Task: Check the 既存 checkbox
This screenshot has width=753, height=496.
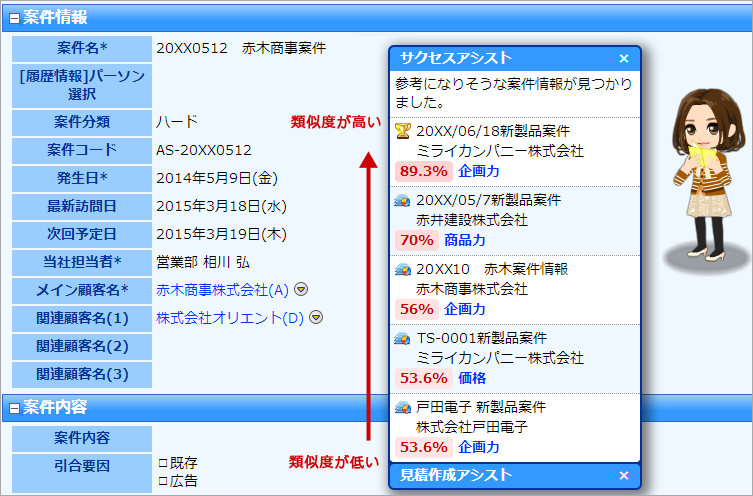Action: click(x=163, y=463)
